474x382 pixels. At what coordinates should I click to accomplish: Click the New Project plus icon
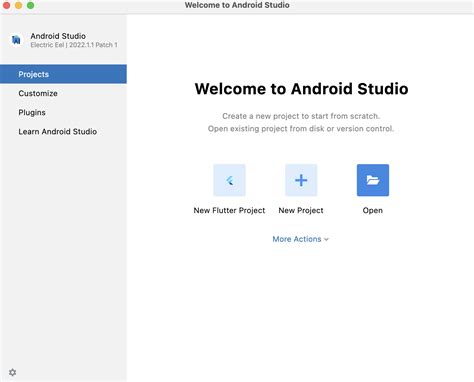(x=301, y=180)
